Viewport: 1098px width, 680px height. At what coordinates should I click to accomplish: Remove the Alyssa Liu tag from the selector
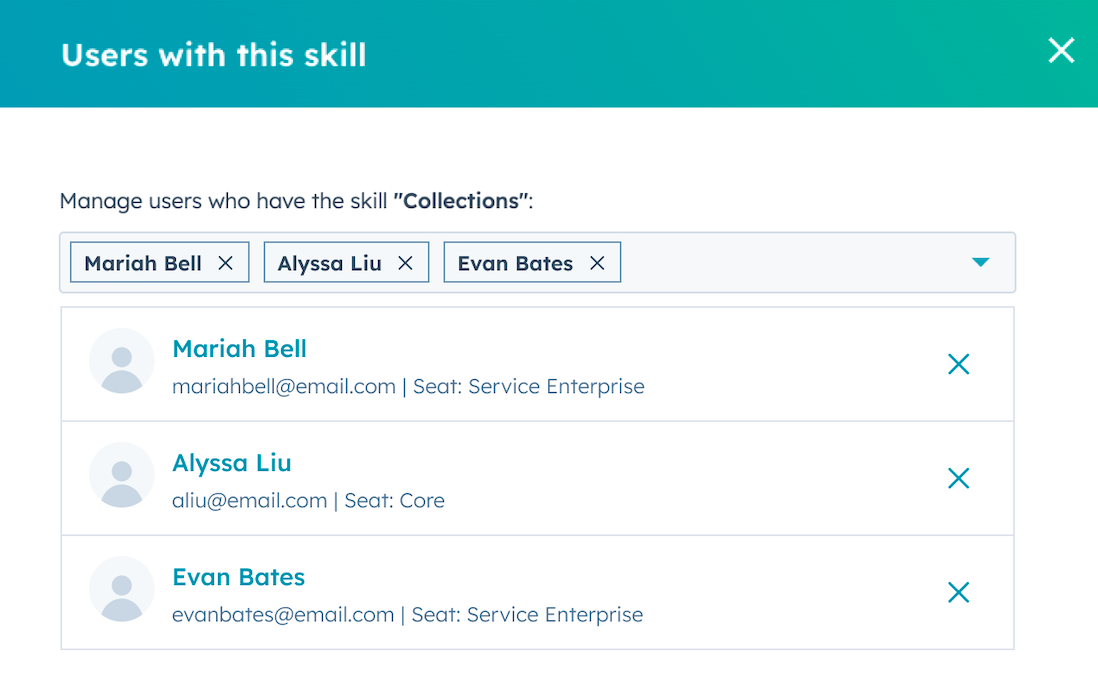tap(405, 262)
